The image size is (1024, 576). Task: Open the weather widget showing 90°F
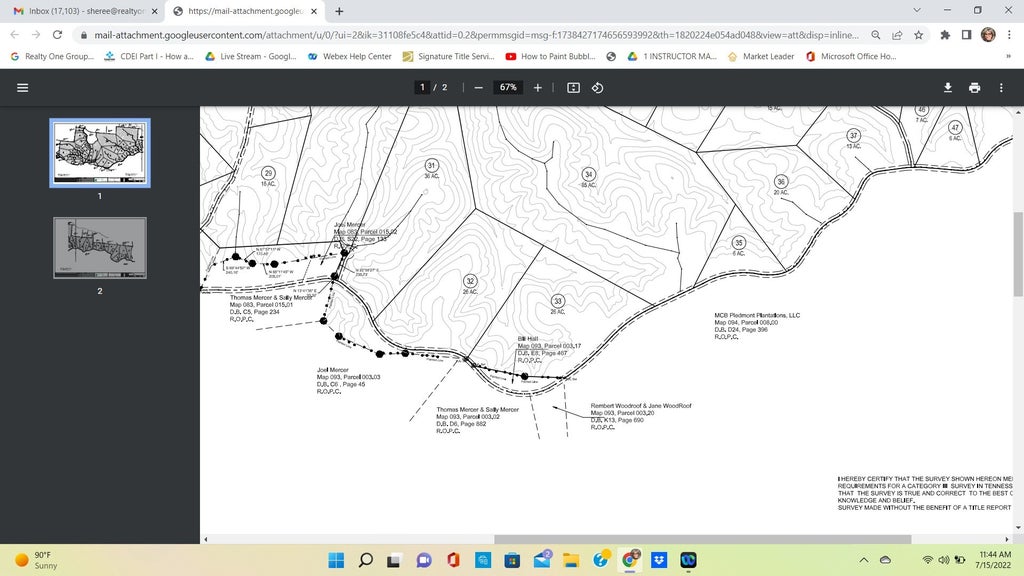click(36, 560)
